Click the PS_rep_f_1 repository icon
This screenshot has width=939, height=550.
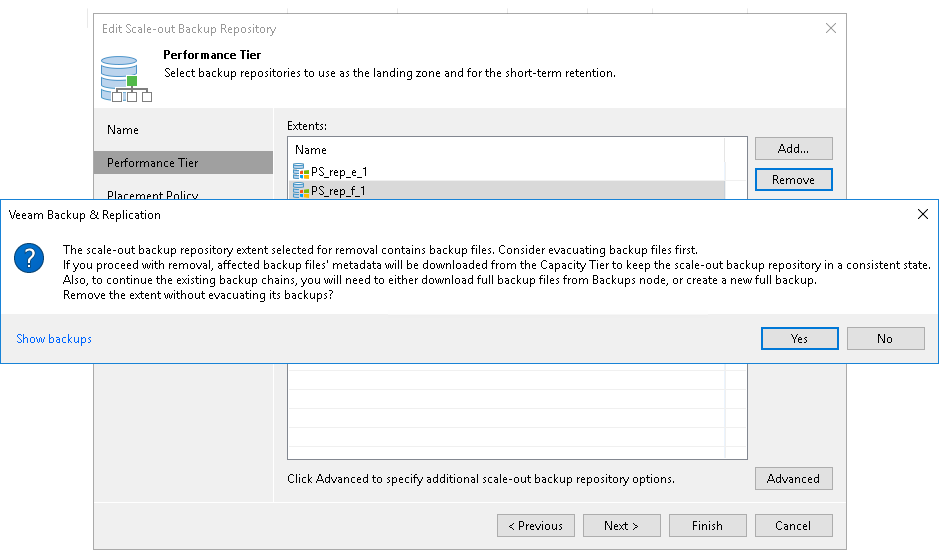(300, 190)
